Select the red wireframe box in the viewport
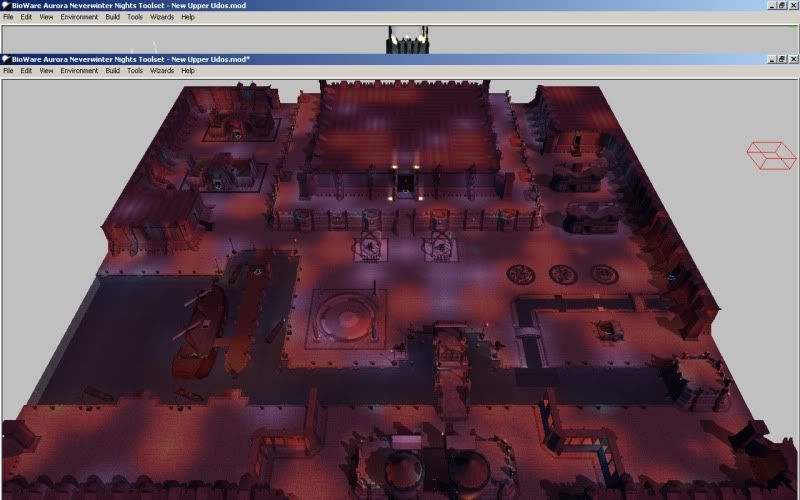Screen dimensions: 800x500 pos(771,156)
